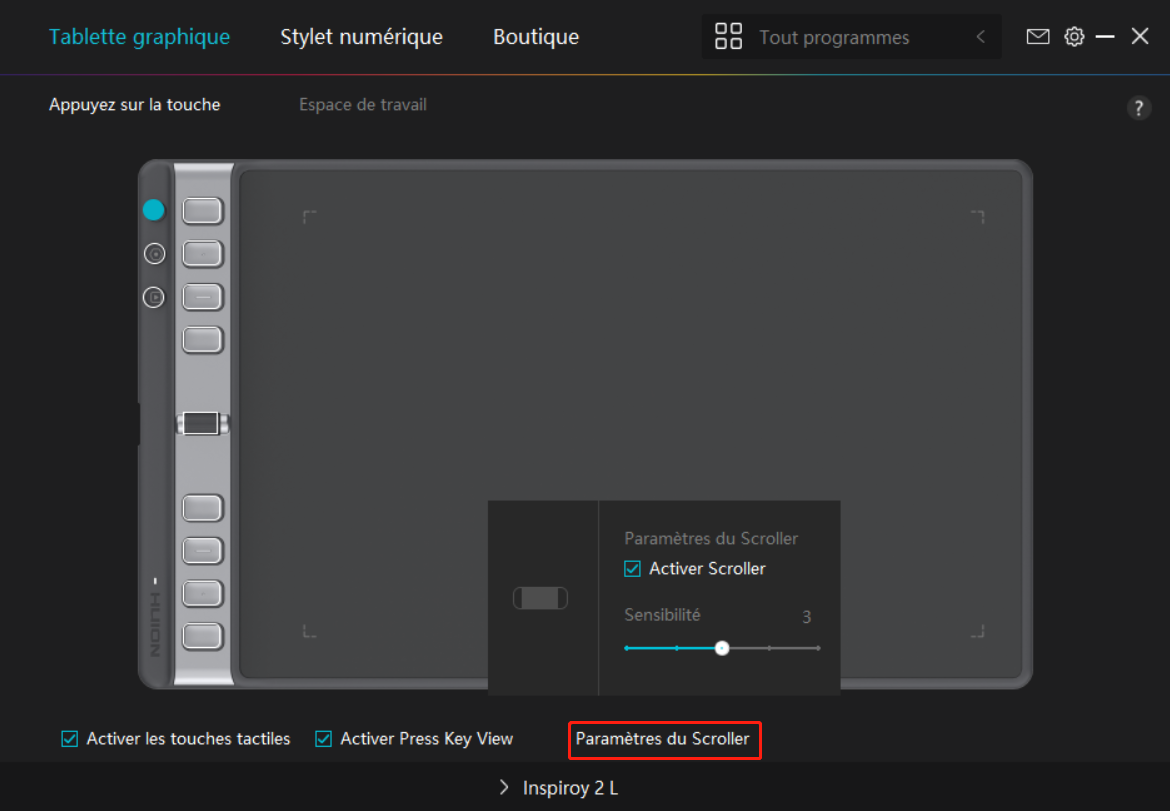
Task: Uncheck Activer Scroller checkbox
Action: 633,569
